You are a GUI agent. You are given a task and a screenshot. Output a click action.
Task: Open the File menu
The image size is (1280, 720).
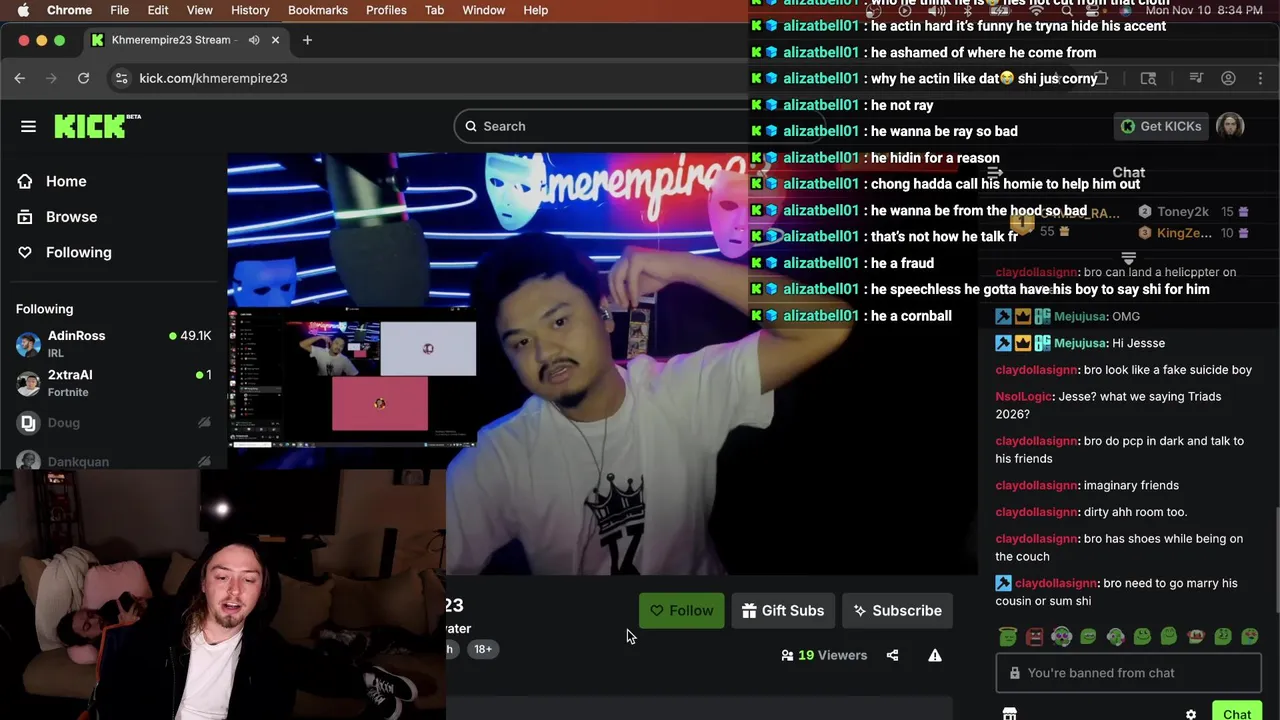pos(119,10)
